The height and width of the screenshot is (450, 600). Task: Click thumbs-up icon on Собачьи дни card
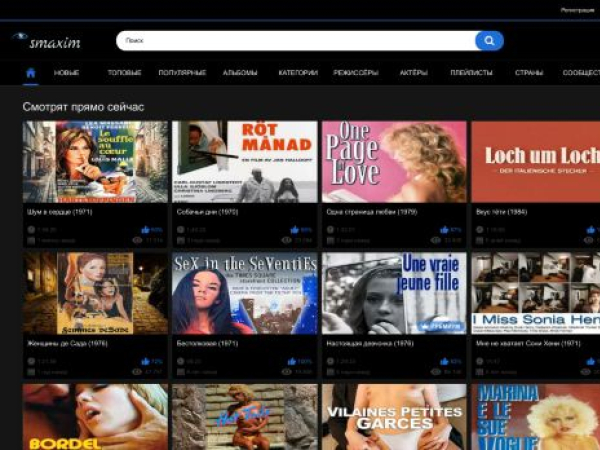(x=293, y=230)
